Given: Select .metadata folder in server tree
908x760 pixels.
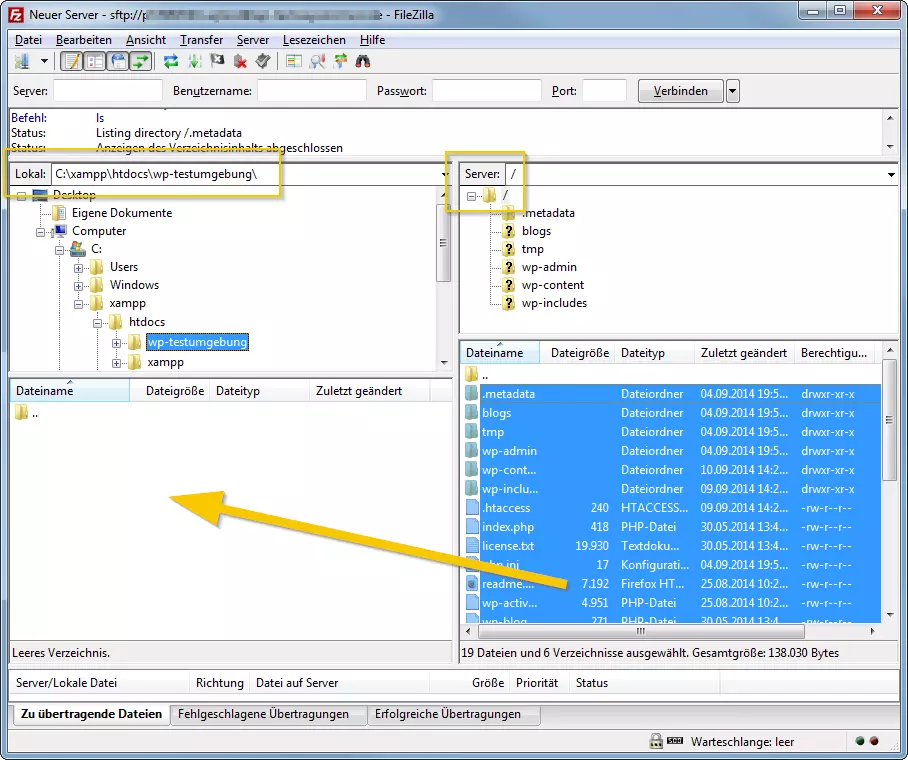Looking at the screenshot, I should (548, 213).
